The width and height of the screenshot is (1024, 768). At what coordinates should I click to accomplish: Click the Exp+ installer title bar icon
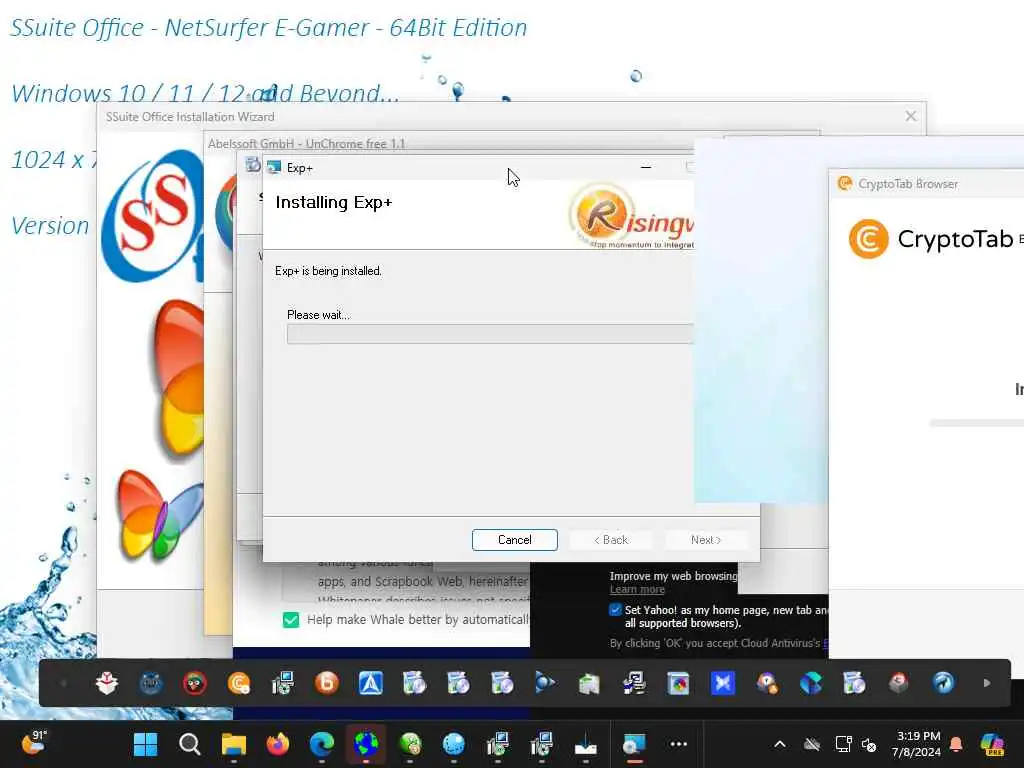click(274, 168)
